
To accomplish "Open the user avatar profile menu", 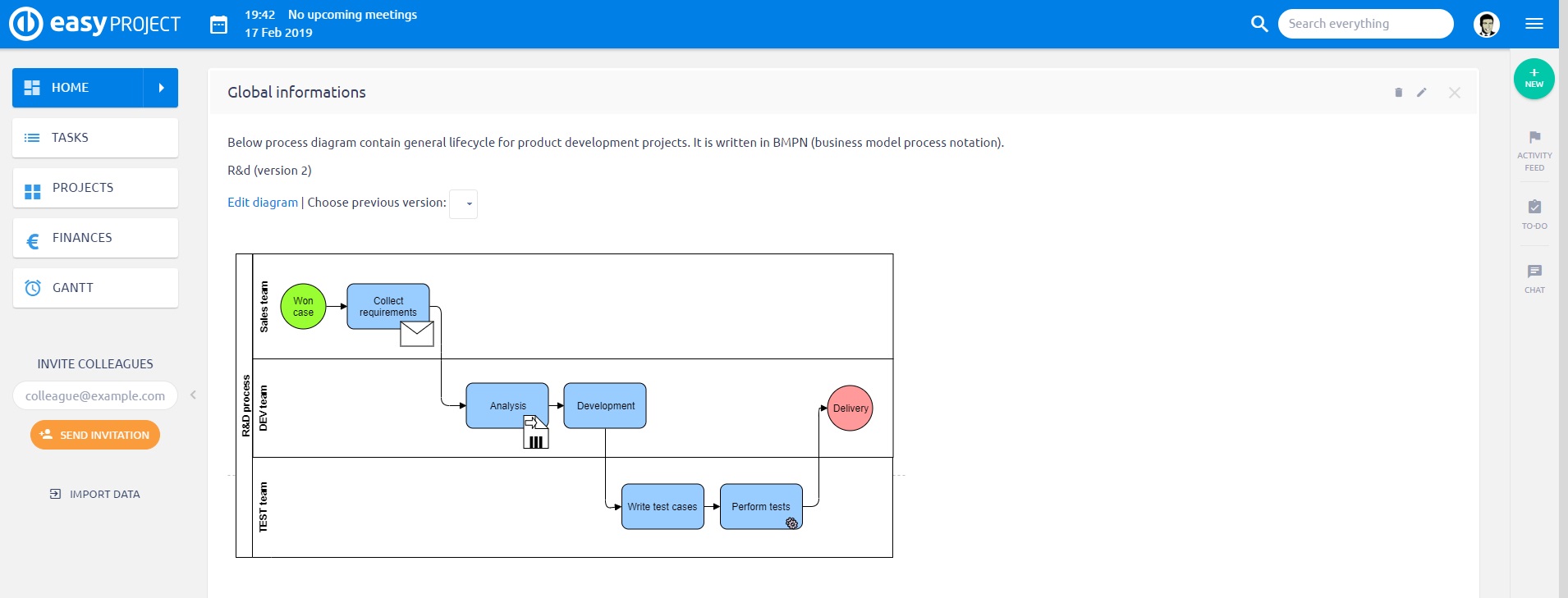I will click(x=1486, y=25).
